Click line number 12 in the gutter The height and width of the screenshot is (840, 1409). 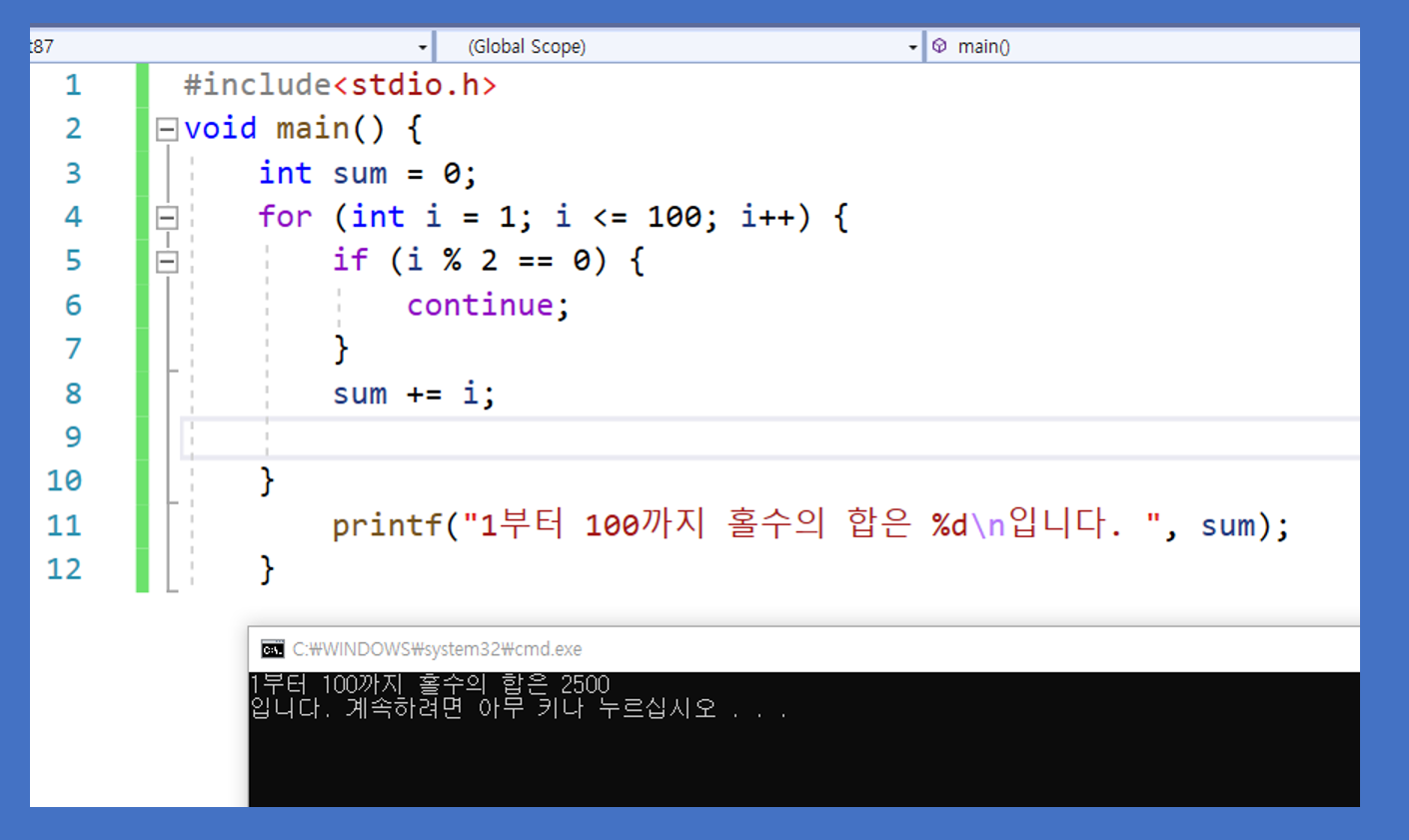pyautogui.click(x=64, y=568)
